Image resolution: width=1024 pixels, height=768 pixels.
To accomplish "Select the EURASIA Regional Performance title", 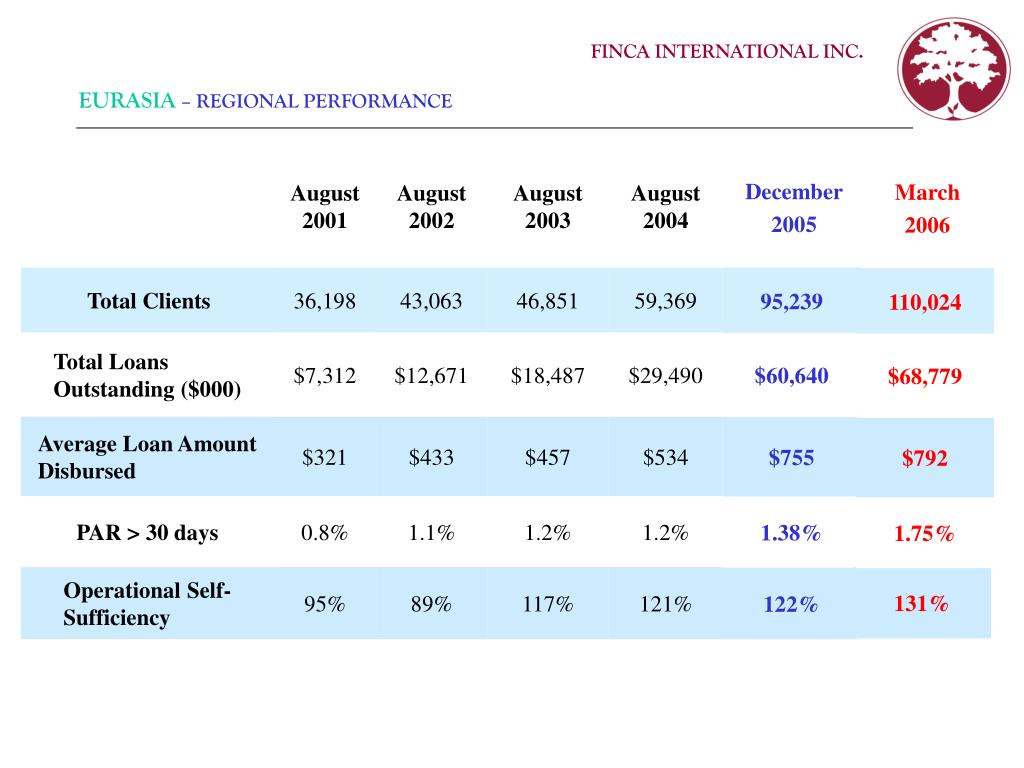I will tap(265, 101).
